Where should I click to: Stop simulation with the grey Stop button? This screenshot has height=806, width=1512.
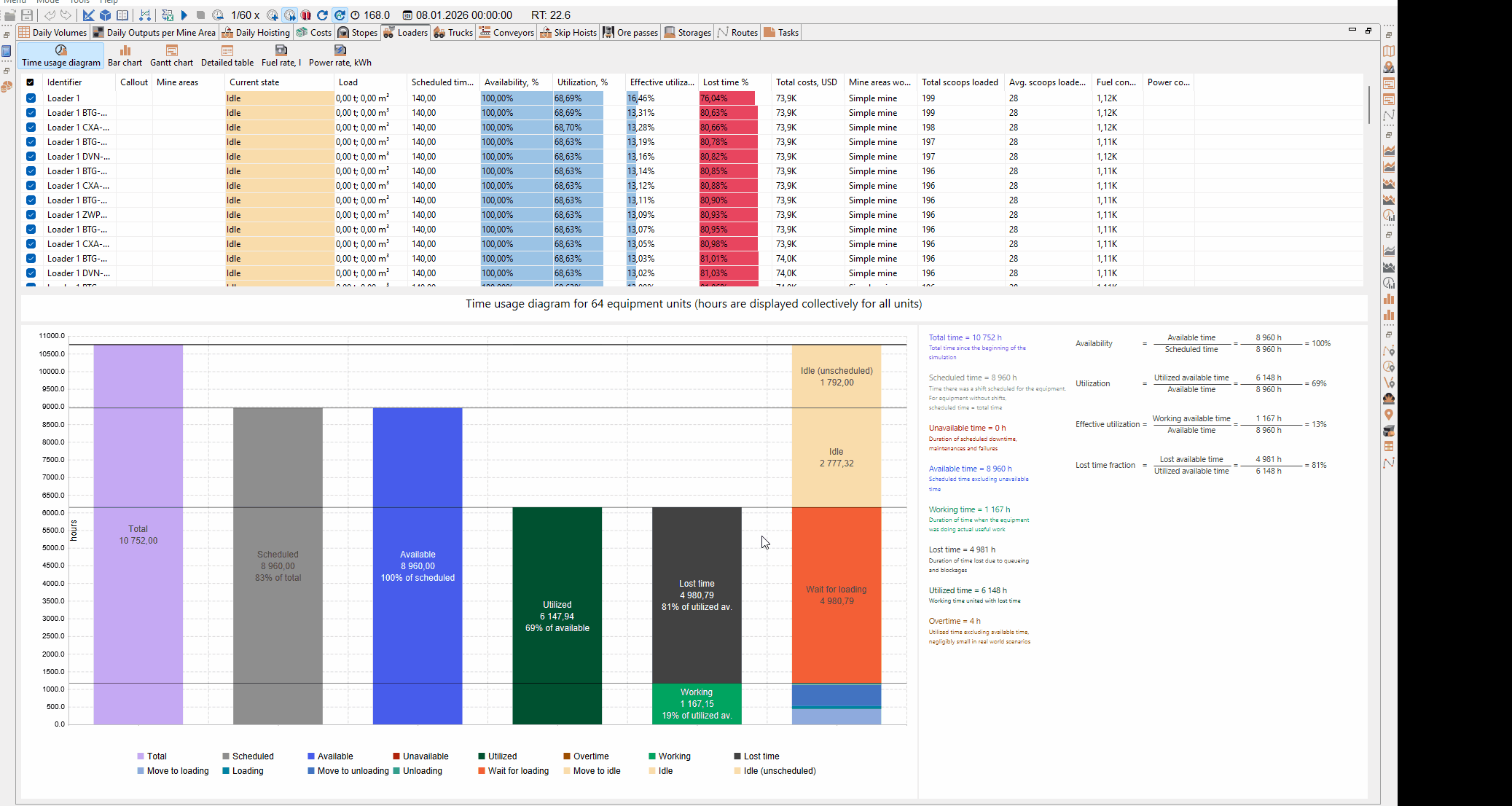pyautogui.click(x=201, y=15)
